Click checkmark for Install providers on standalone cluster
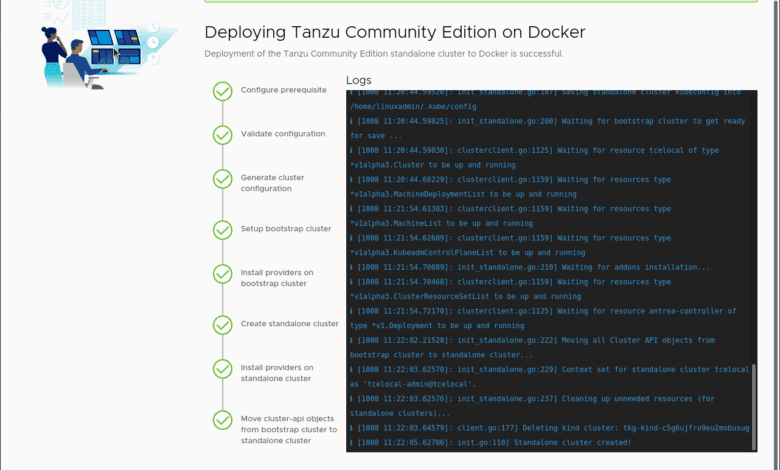 coord(222,369)
